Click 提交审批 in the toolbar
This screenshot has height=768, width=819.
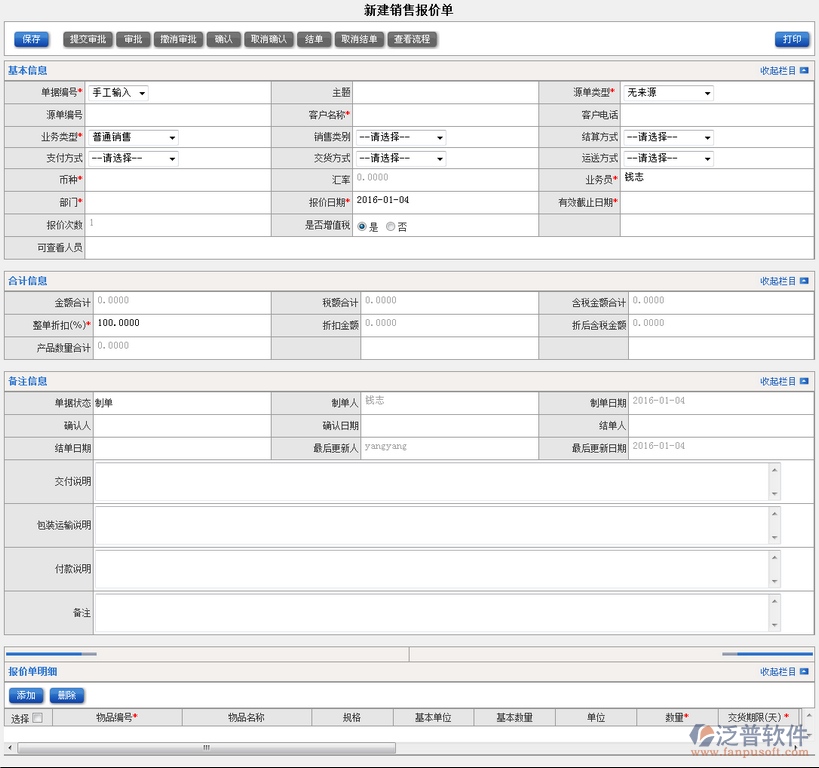tap(87, 40)
